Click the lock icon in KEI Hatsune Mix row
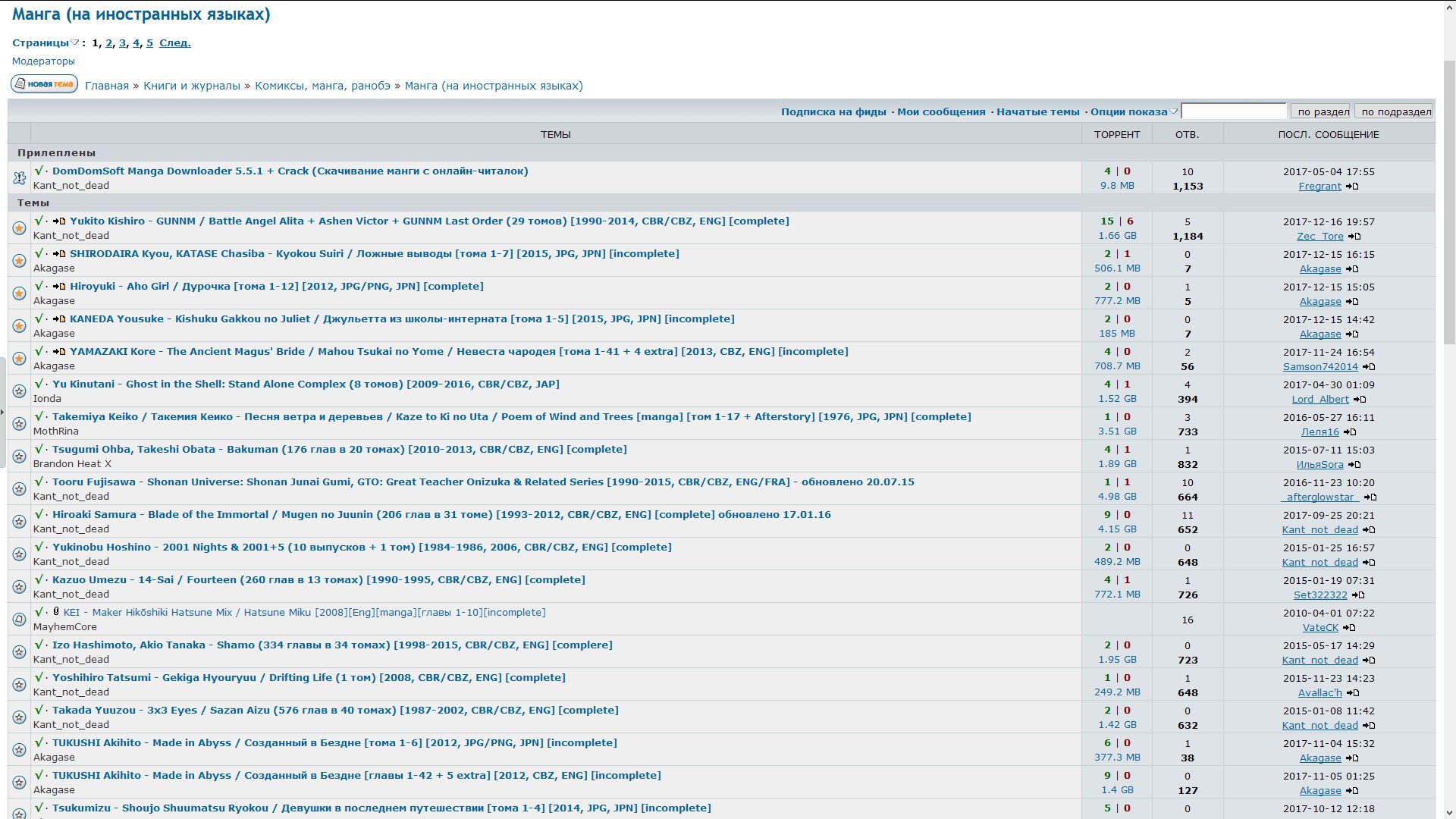This screenshot has height=819, width=1456. tap(56, 611)
